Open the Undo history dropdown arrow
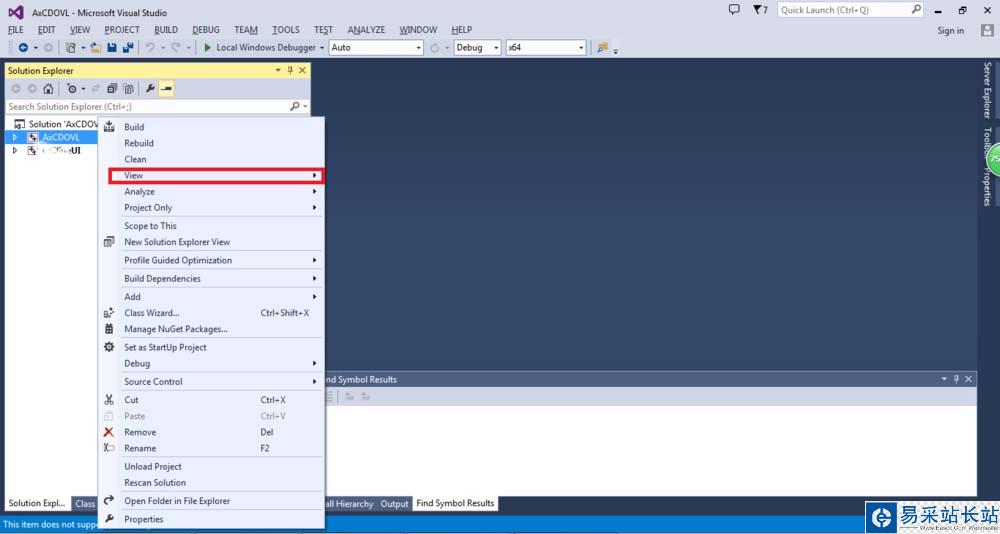The height and width of the screenshot is (534, 1000). point(162,48)
